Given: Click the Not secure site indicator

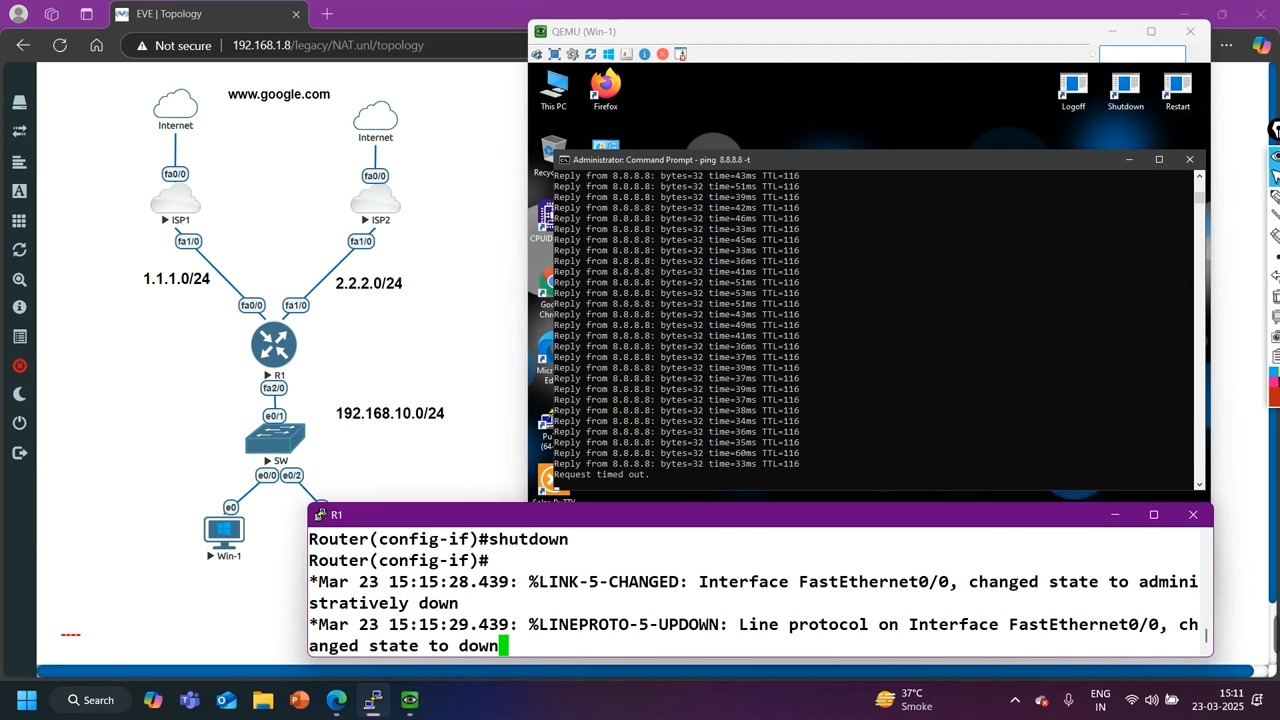Looking at the screenshot, I should pos(174,45).
